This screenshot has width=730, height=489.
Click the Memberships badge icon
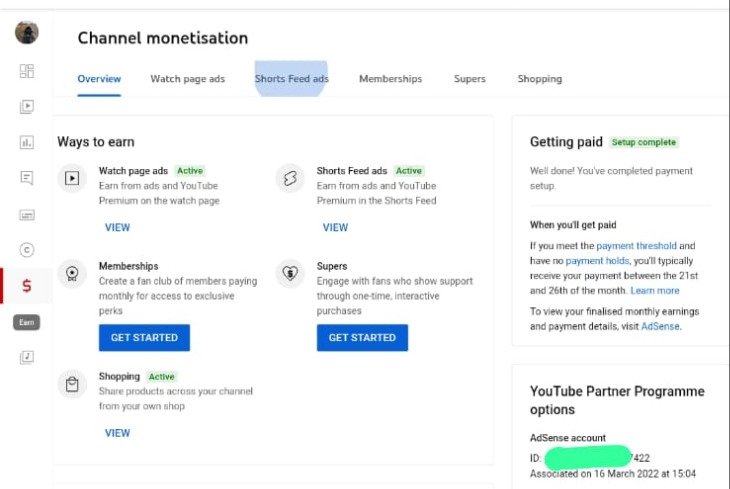(72, 273)
